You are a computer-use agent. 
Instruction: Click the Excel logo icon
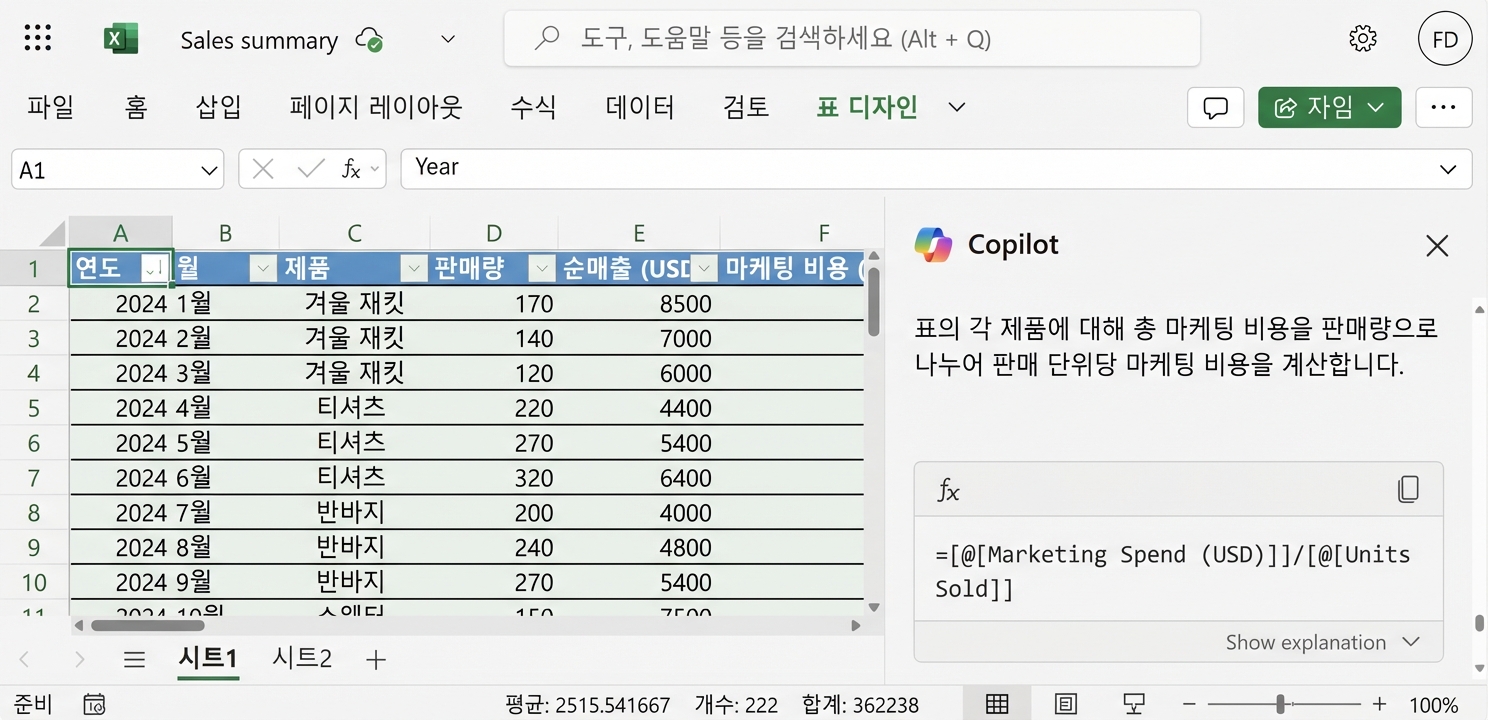tap(121, 39)
